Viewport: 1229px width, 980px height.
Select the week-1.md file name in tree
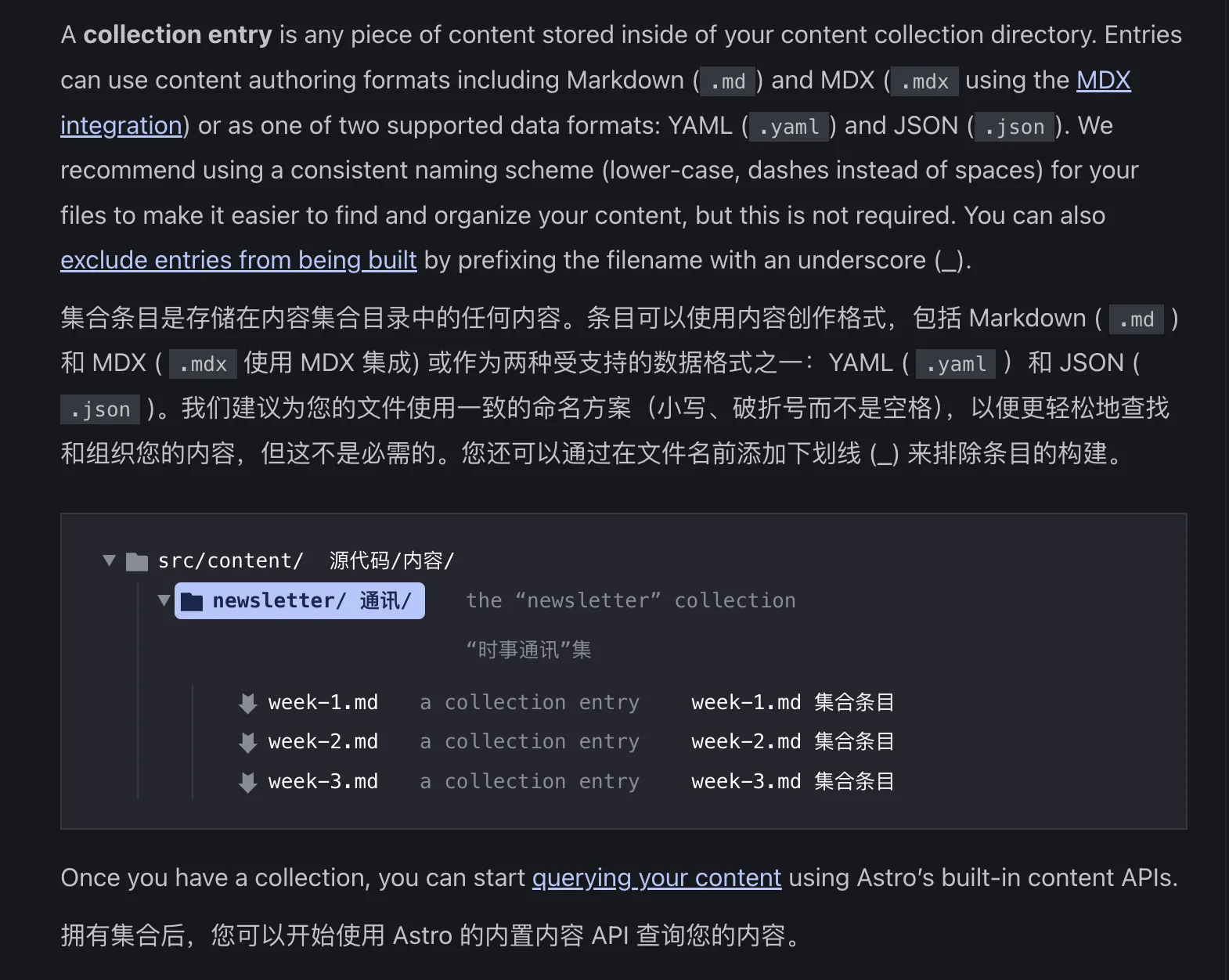[323, 702]
